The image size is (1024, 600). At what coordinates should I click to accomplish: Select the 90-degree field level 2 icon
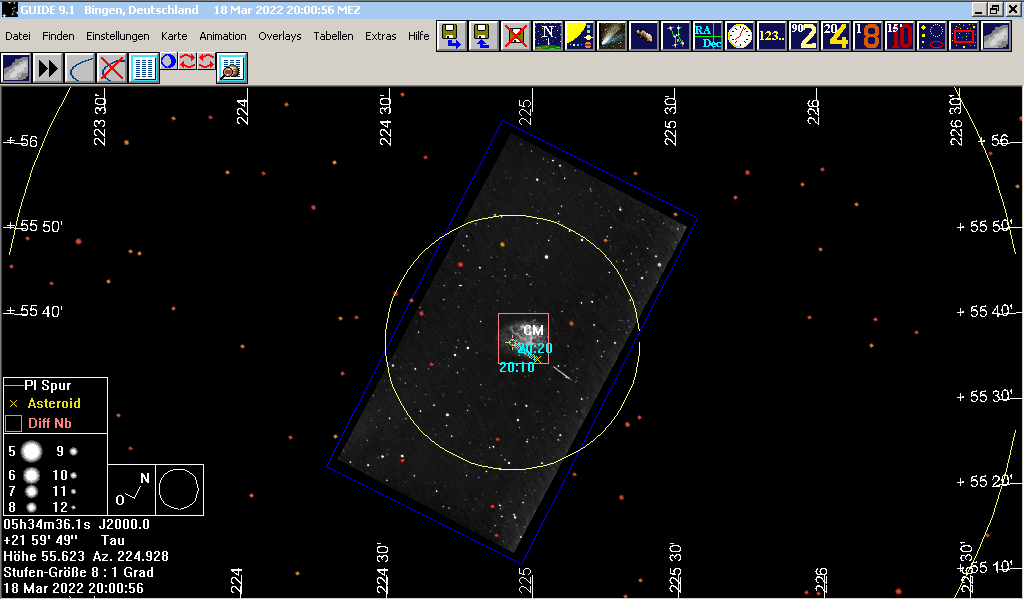pyautogui.click(x=804, y=37)
